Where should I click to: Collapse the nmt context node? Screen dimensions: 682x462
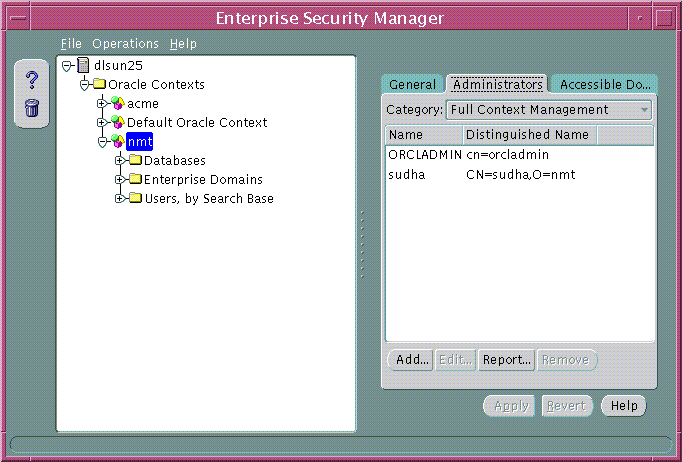click(102, 142)
